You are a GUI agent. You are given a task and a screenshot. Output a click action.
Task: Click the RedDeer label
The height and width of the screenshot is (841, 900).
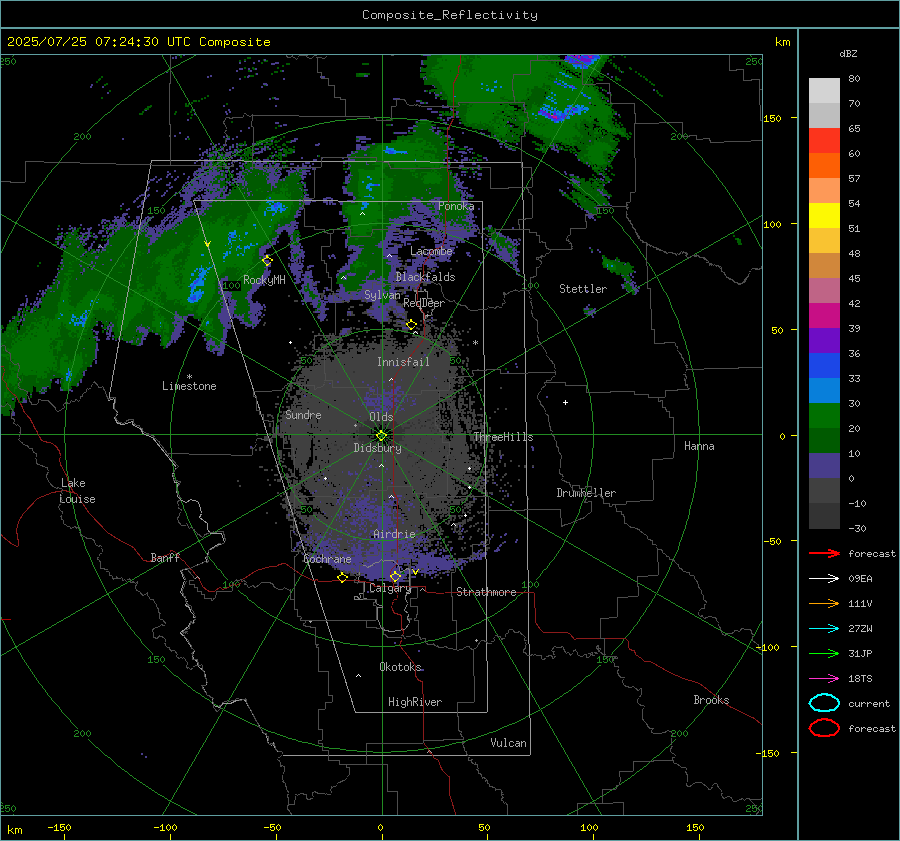pyautogui.click(x=424, y=303)
